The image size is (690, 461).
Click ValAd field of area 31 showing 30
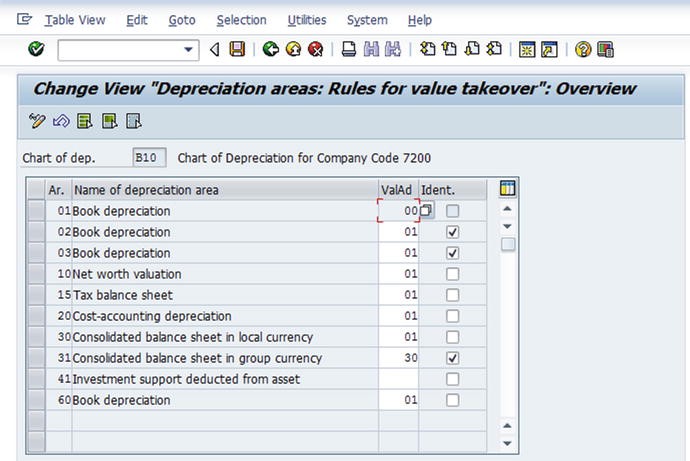click(398, 358)
